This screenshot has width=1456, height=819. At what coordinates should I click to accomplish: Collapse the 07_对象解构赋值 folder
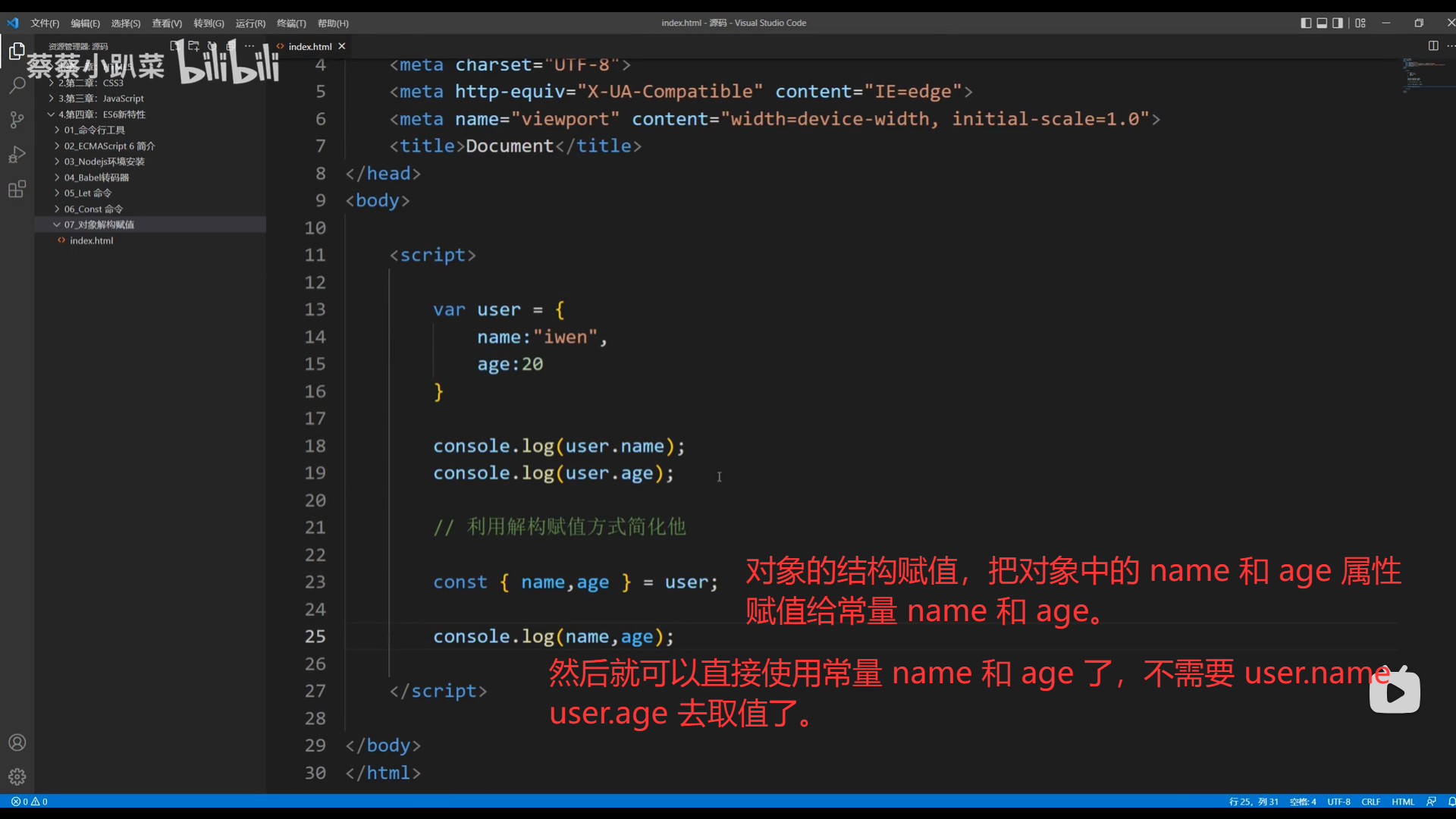99,224
